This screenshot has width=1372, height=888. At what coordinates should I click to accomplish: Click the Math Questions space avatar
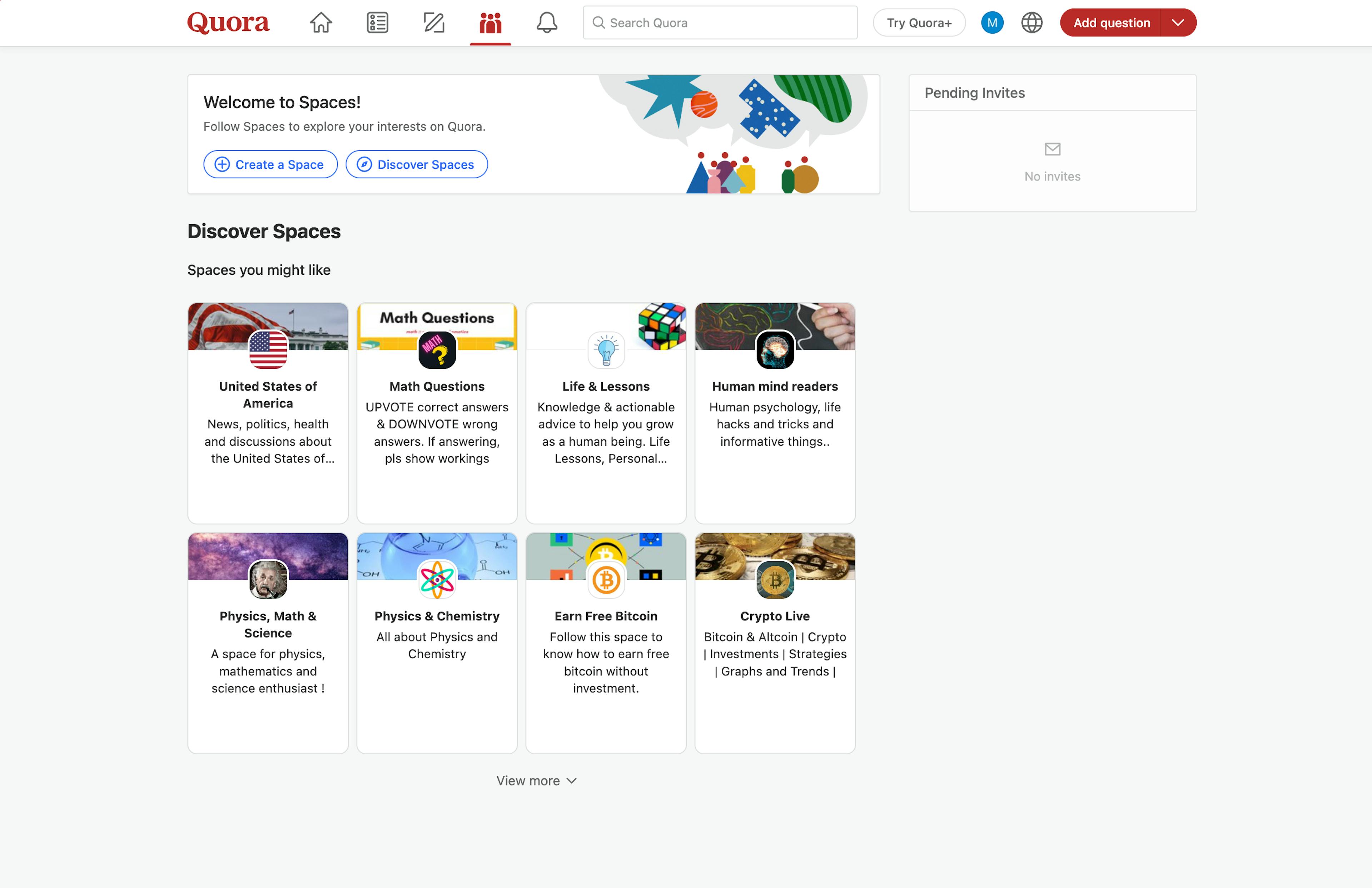(x=437, y=349)
